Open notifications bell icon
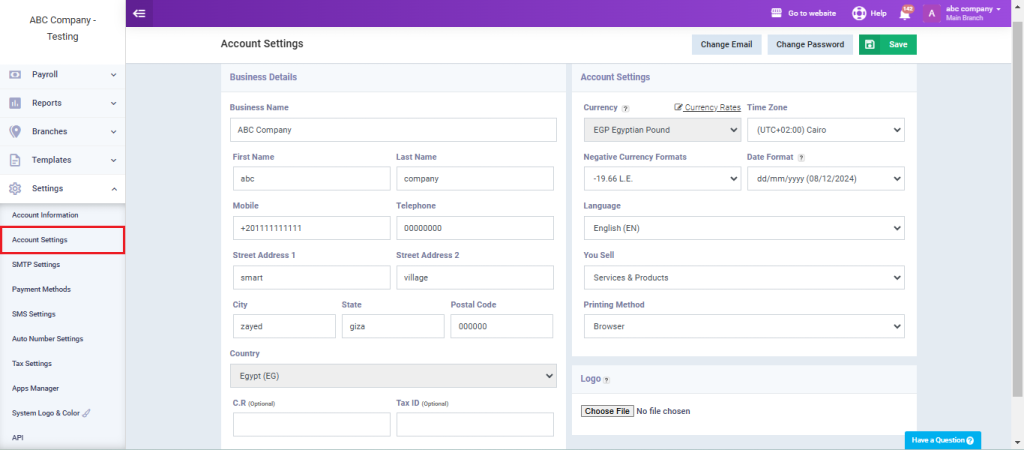Image resolution: width=1024 pixels, height=450 pixels. click(905, 14)
